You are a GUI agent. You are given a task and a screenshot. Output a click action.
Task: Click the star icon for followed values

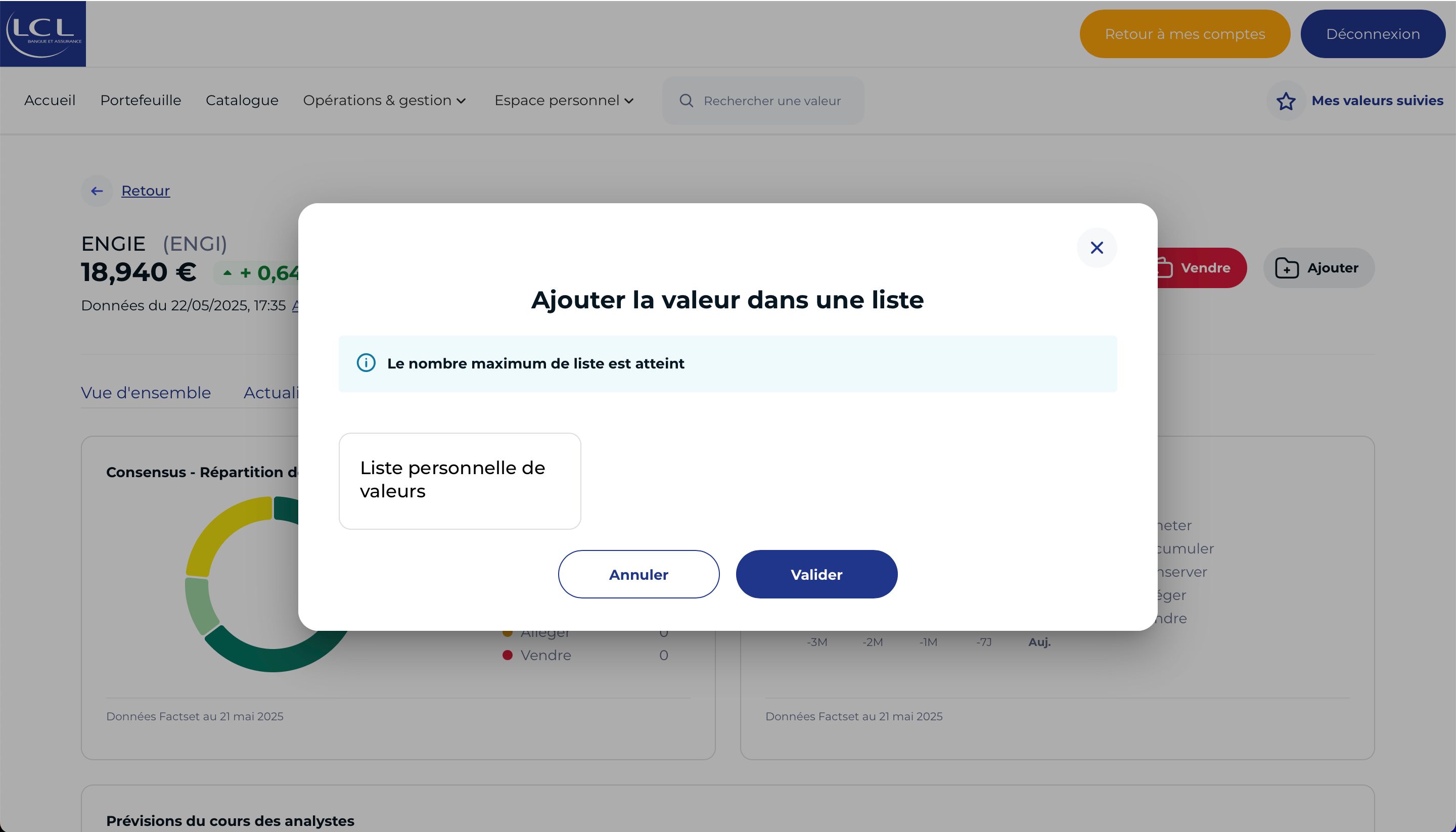point(1286,101)
